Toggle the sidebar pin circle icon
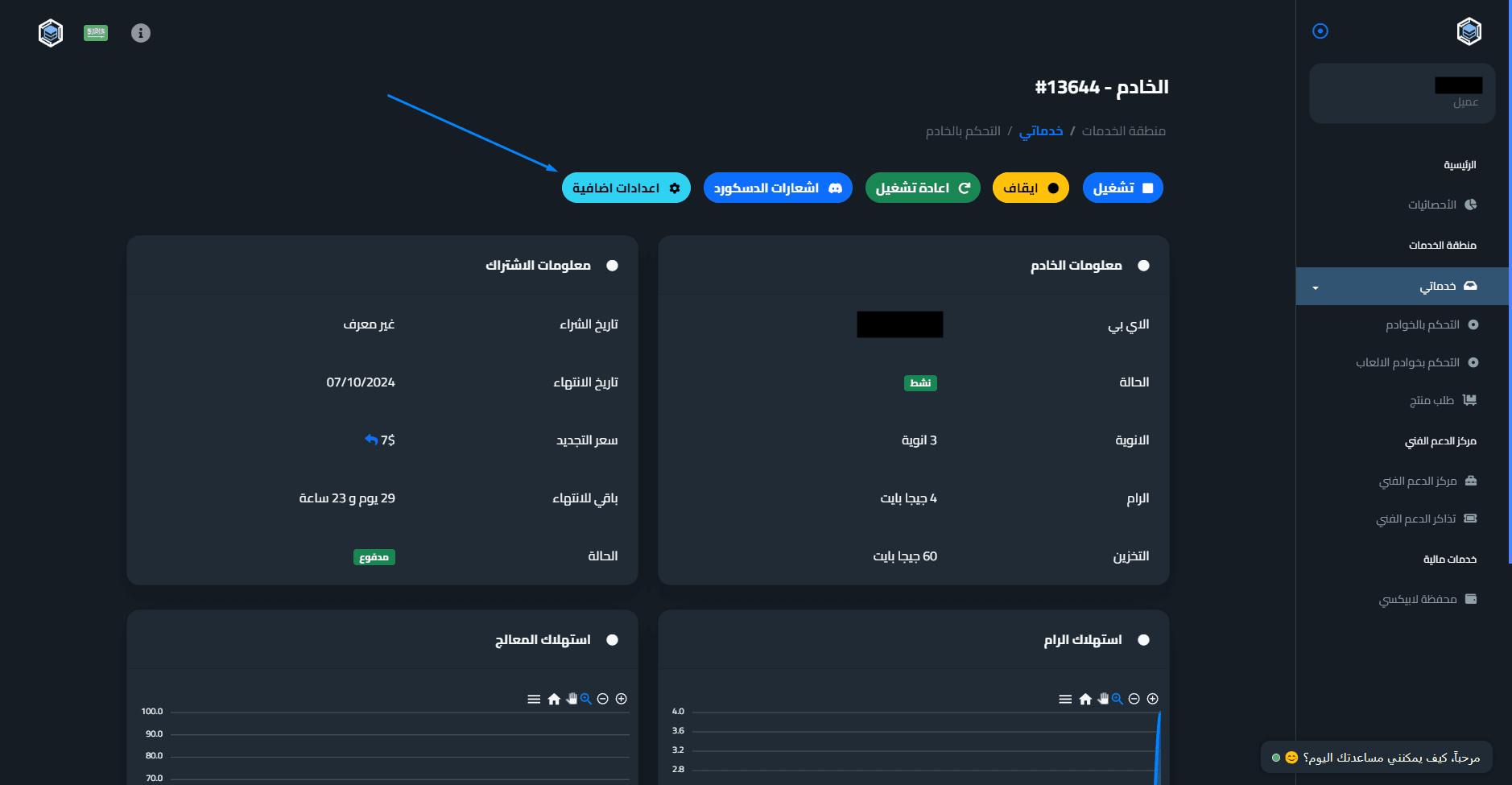 1320,31
